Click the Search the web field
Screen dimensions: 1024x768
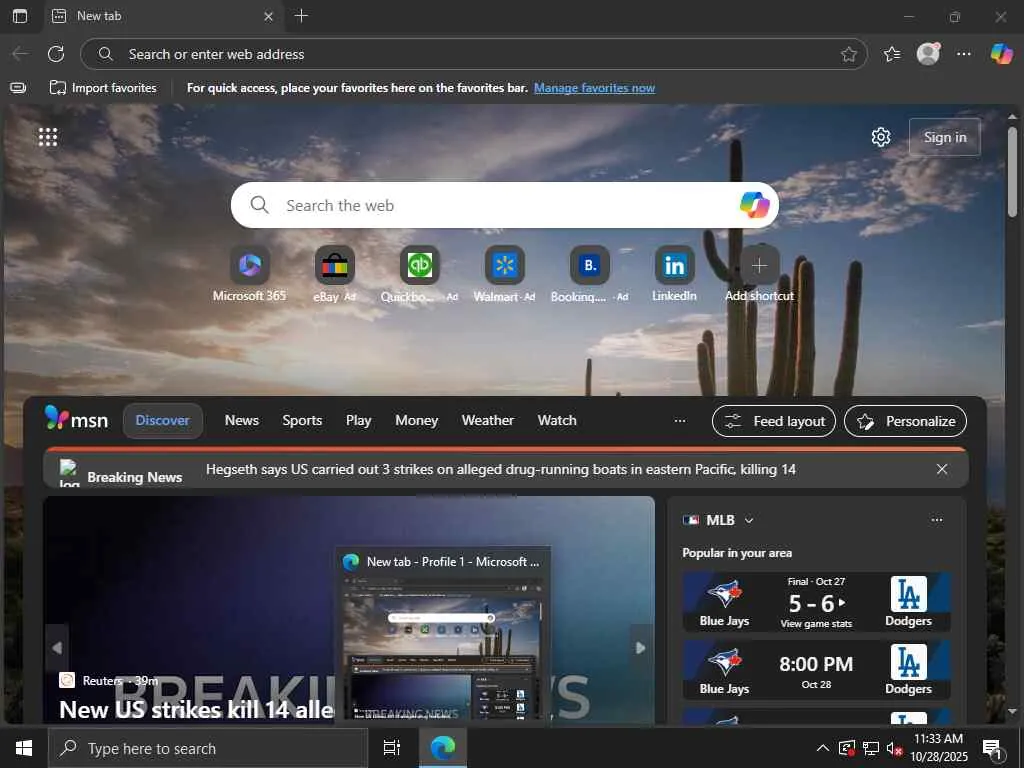pos(504,205)
